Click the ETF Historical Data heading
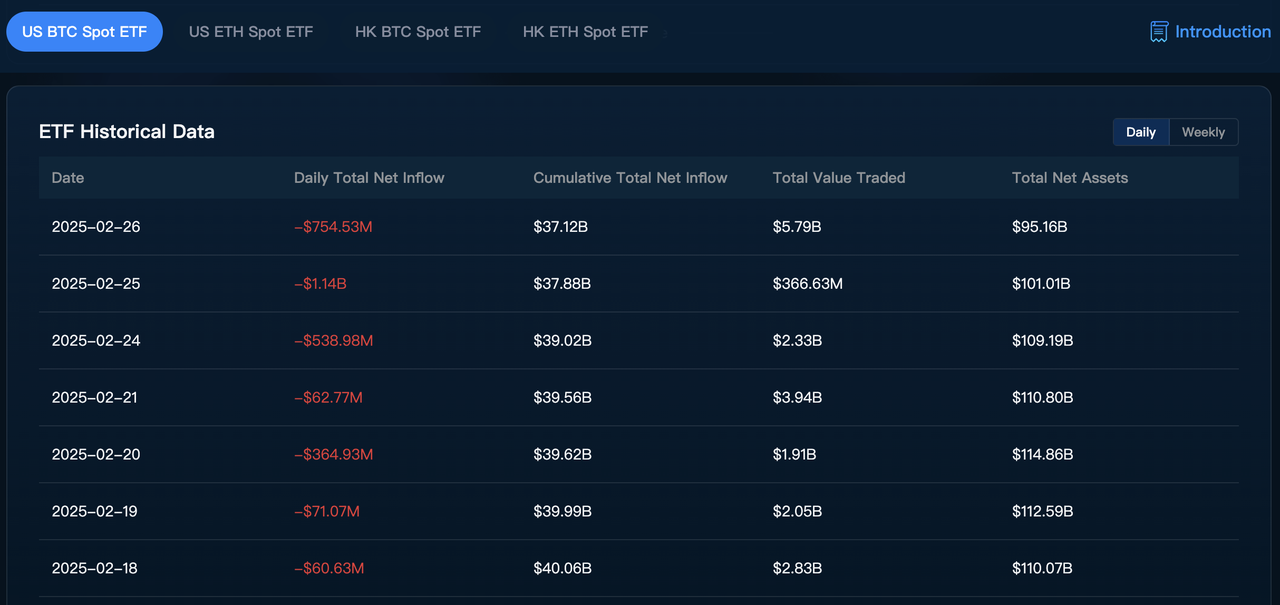Image resolution: width=1280 pixels, height=605 pixels. click(x=127, y=132)
